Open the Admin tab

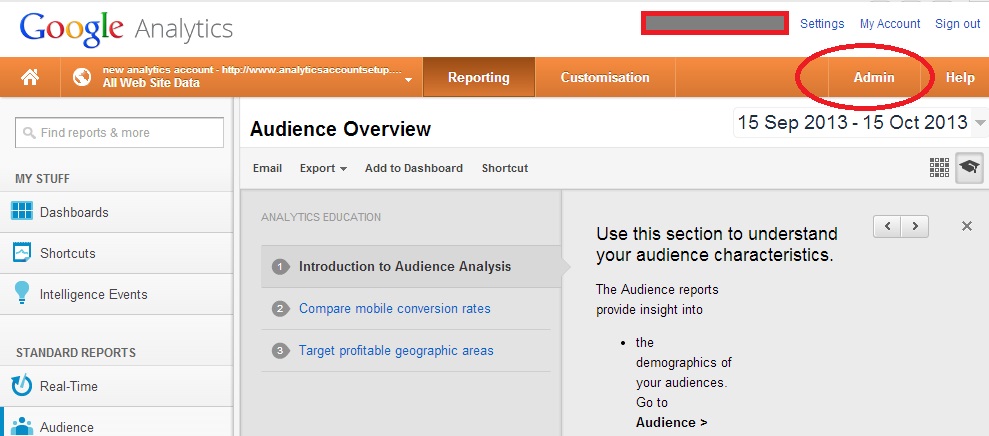click(874, 77)
